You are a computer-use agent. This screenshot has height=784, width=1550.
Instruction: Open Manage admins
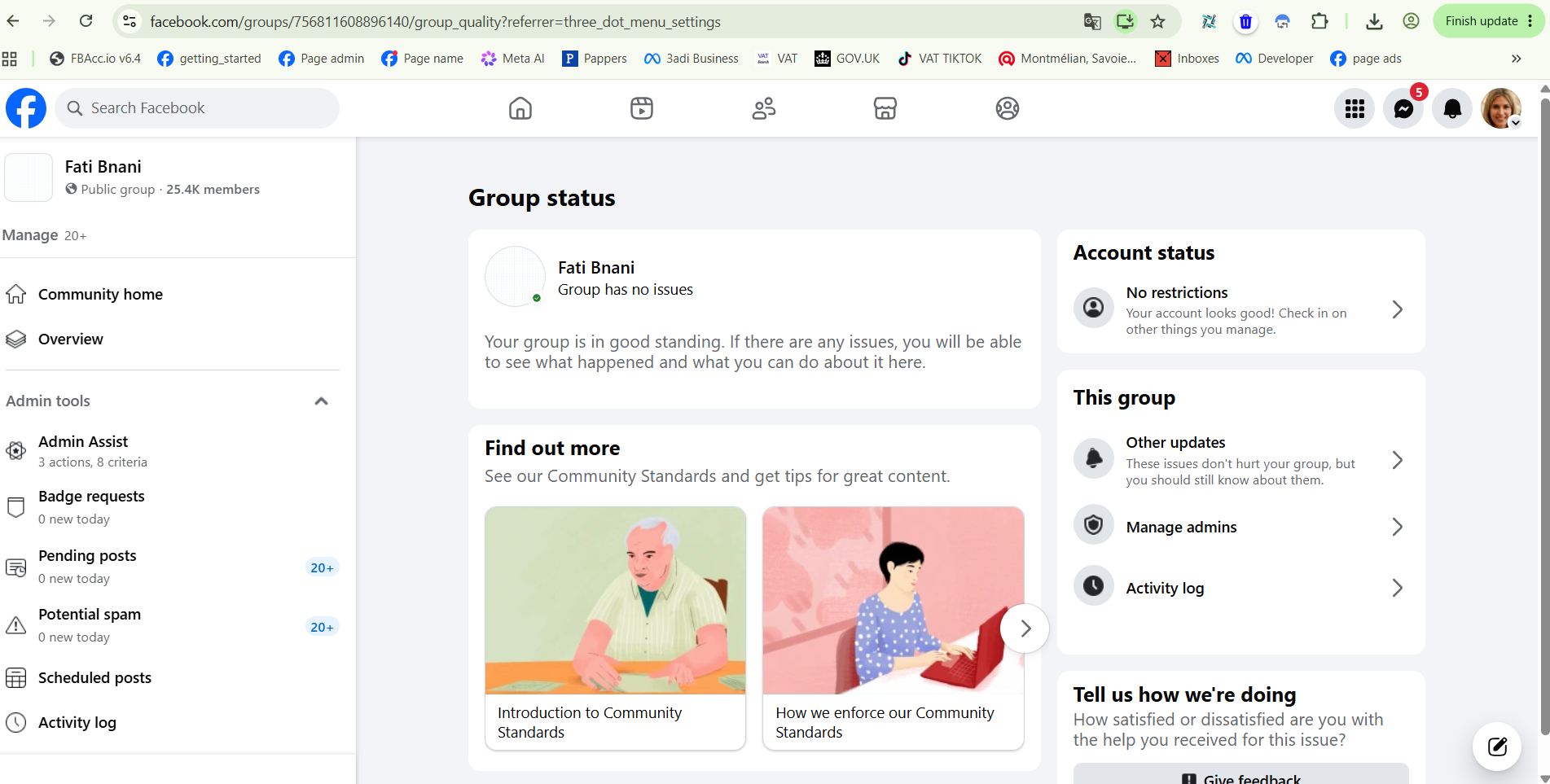coord(1240,527)
